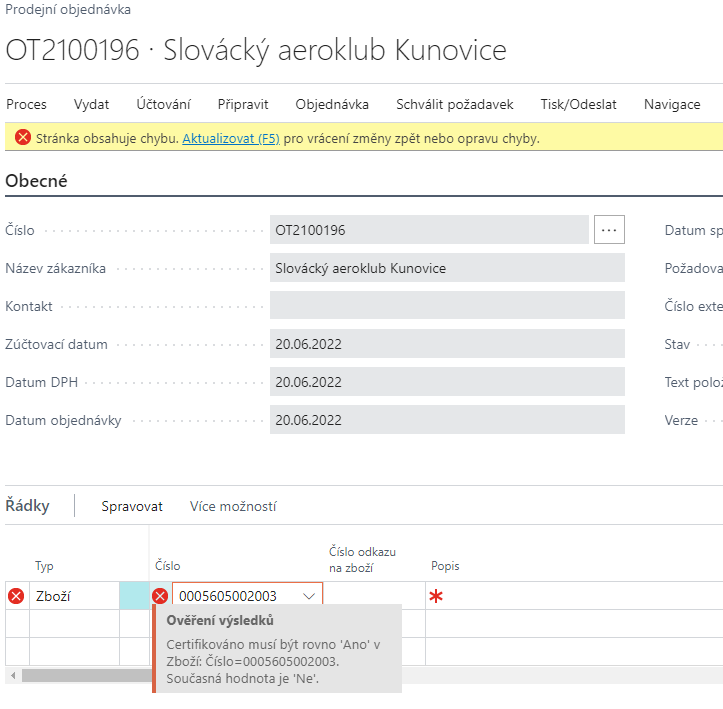This screenshot has width=723, height=709.
Task: Click the error icon at row start
Action: [x=16, y=597]
